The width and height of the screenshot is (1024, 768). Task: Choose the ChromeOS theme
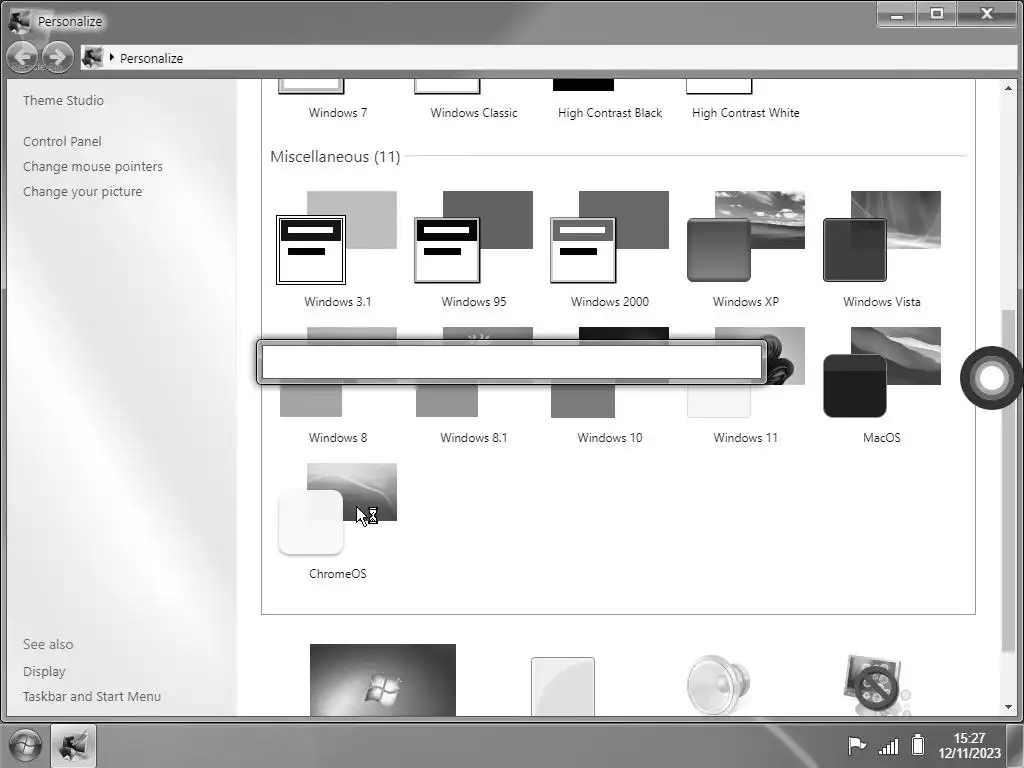click(337, 509)
